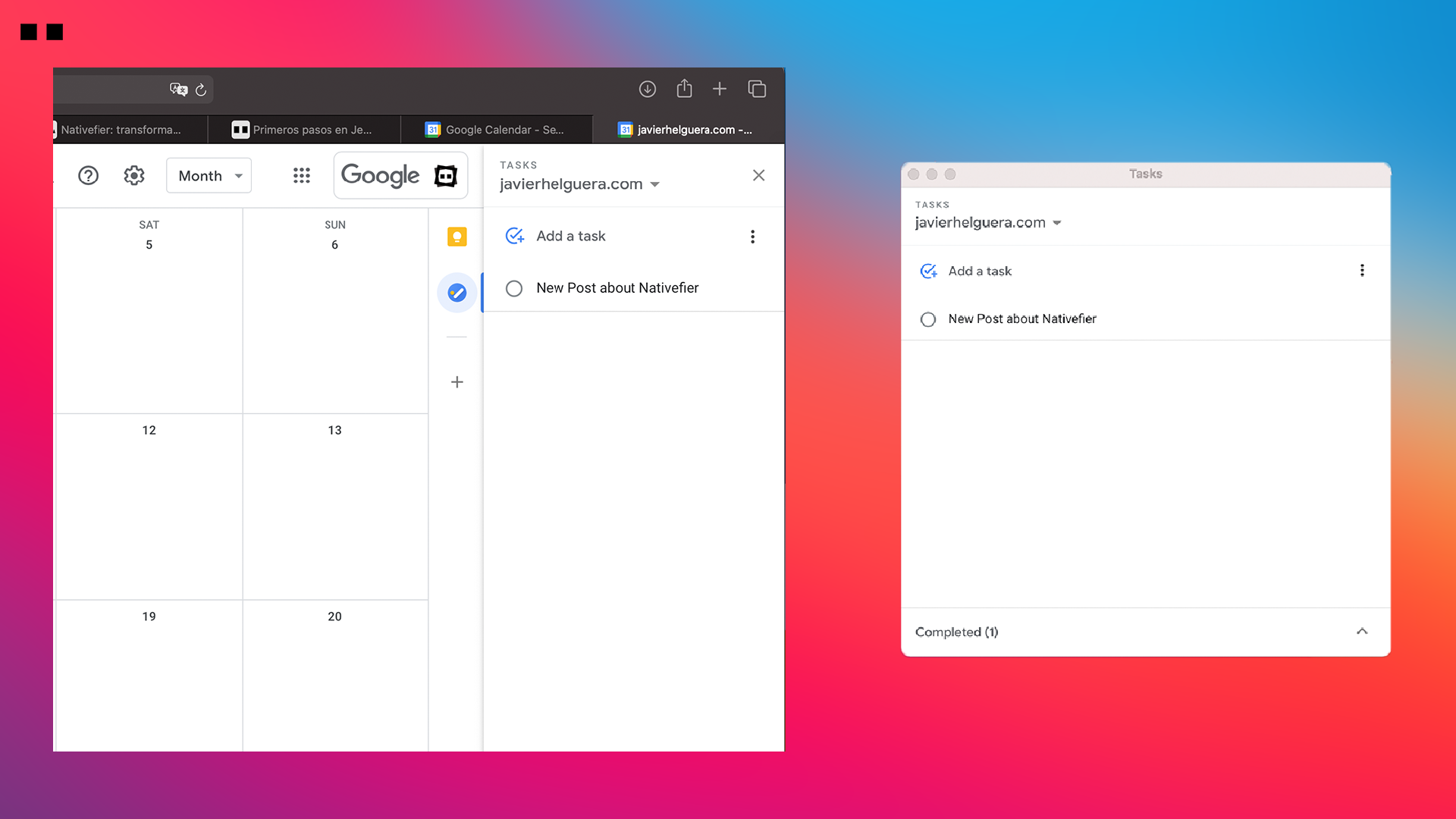Select the Month view dropdown in calendar
Screen dimensions: 1456x819
(207, 176)
